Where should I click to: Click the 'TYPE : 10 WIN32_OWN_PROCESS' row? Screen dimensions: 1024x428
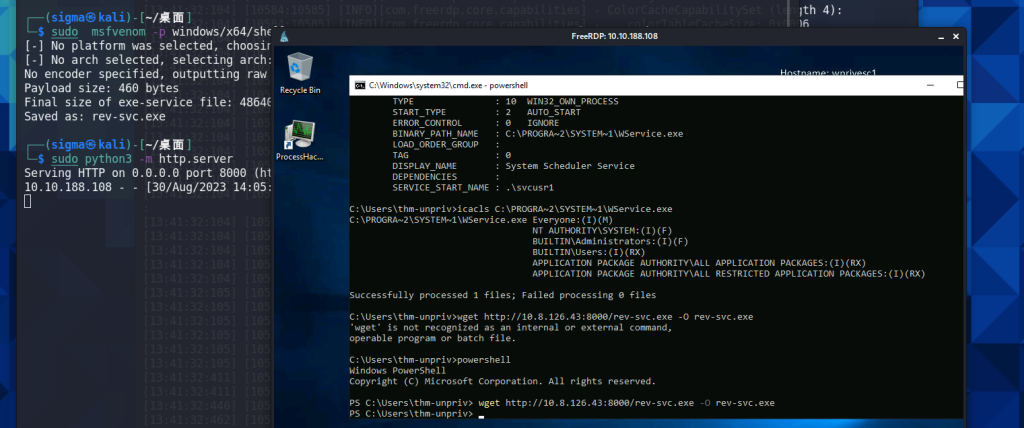click(x=505, y=101)
